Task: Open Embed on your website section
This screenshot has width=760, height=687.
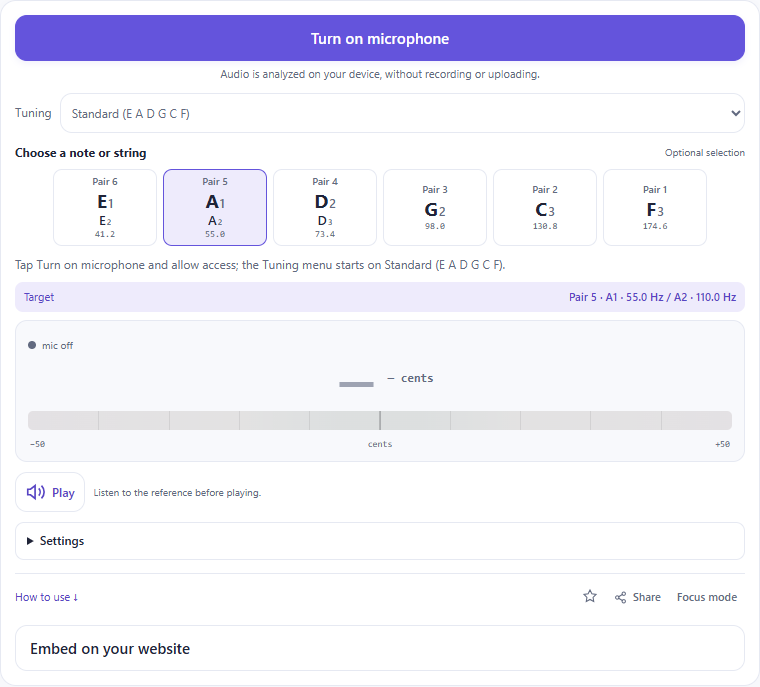Action: tap(380, 649)
